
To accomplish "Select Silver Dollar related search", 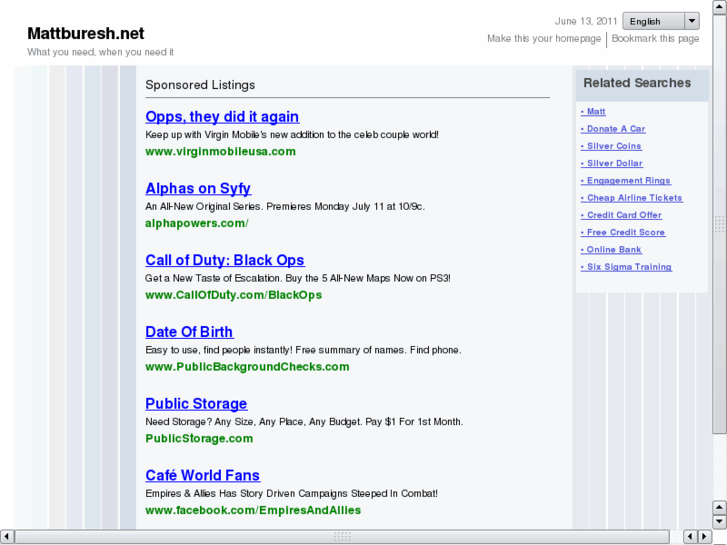I will [612, 163].
